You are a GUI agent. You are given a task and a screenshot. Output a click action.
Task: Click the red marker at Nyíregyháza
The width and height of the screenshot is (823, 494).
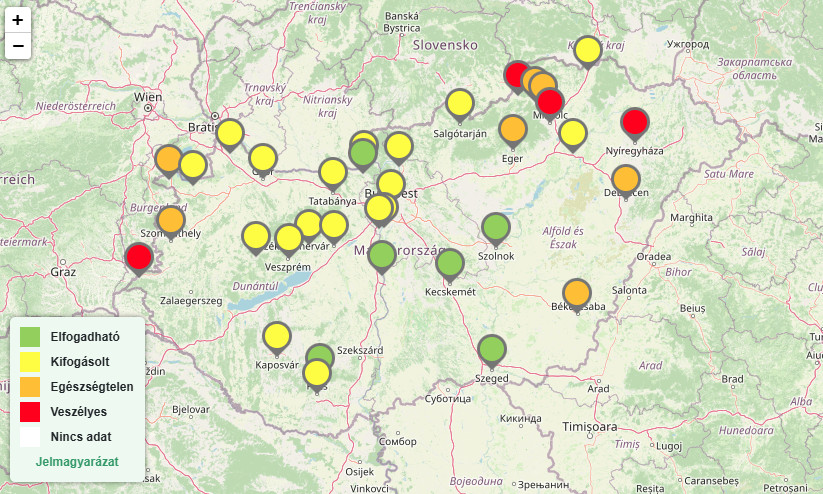point(635,123)
